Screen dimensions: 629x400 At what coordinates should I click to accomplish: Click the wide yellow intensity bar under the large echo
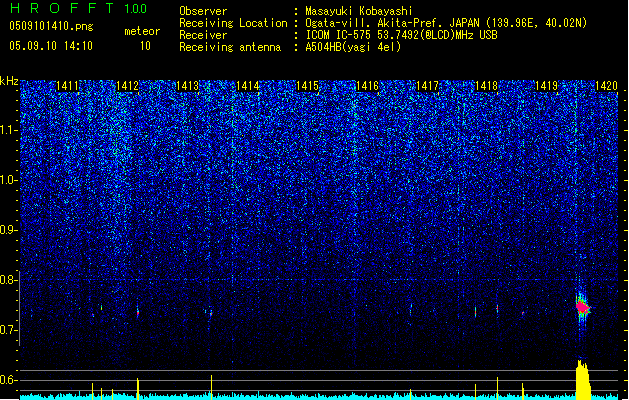point(583,380)
